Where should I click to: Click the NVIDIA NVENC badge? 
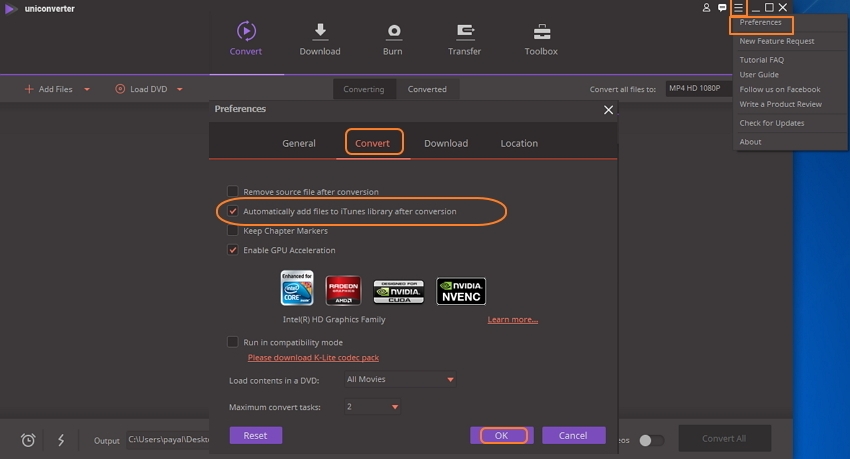point(461,291)
